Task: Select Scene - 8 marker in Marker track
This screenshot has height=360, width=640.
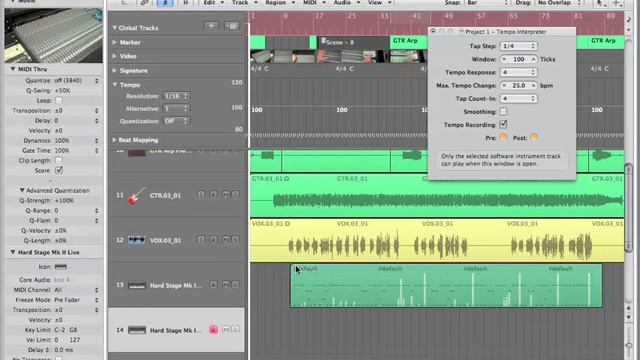Action: [353, 42]
